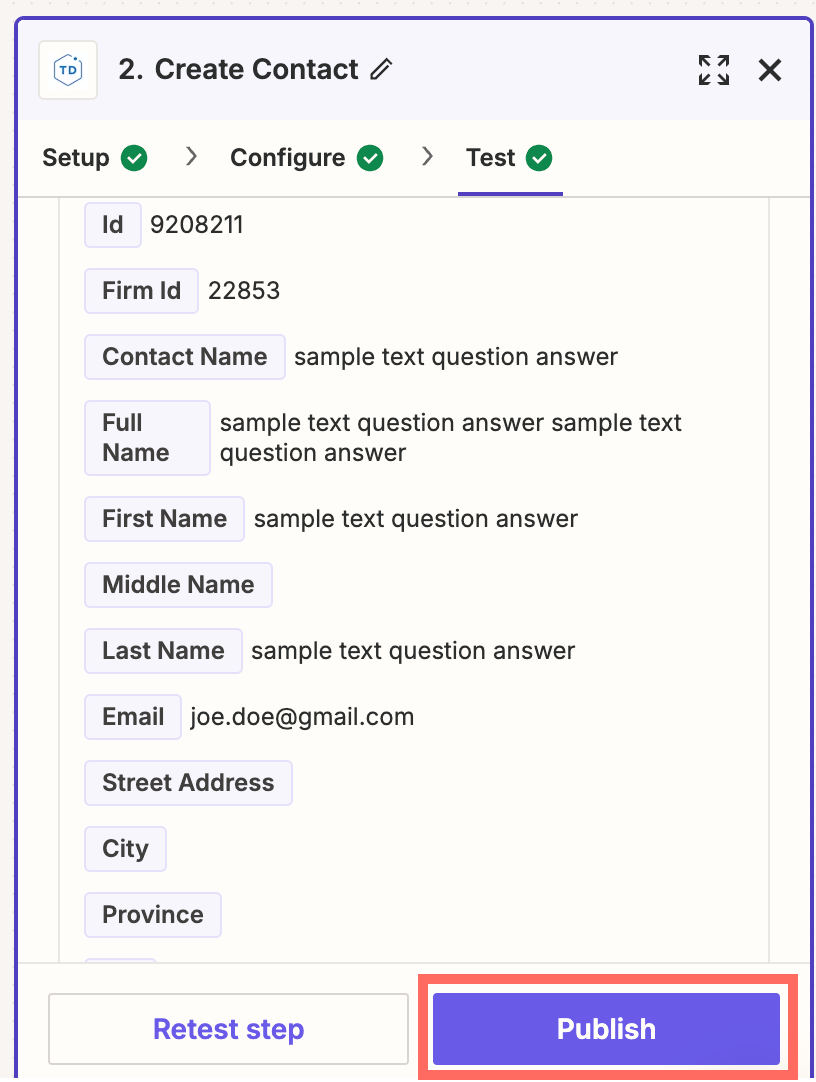Select the Test tab
Viewport: 816px width, 1082px height.
[491, 158]
